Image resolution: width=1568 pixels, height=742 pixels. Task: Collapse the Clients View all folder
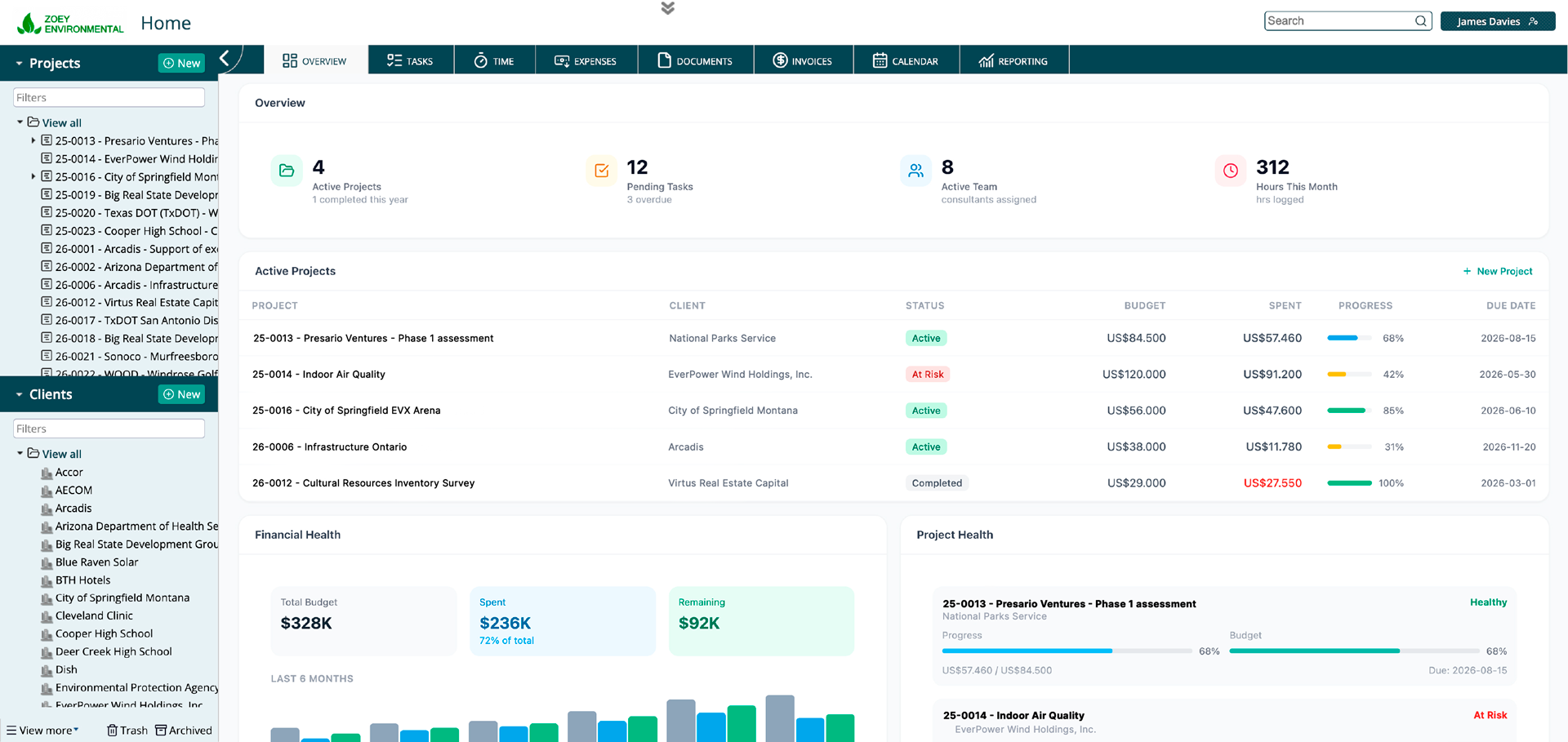point(20,453)
